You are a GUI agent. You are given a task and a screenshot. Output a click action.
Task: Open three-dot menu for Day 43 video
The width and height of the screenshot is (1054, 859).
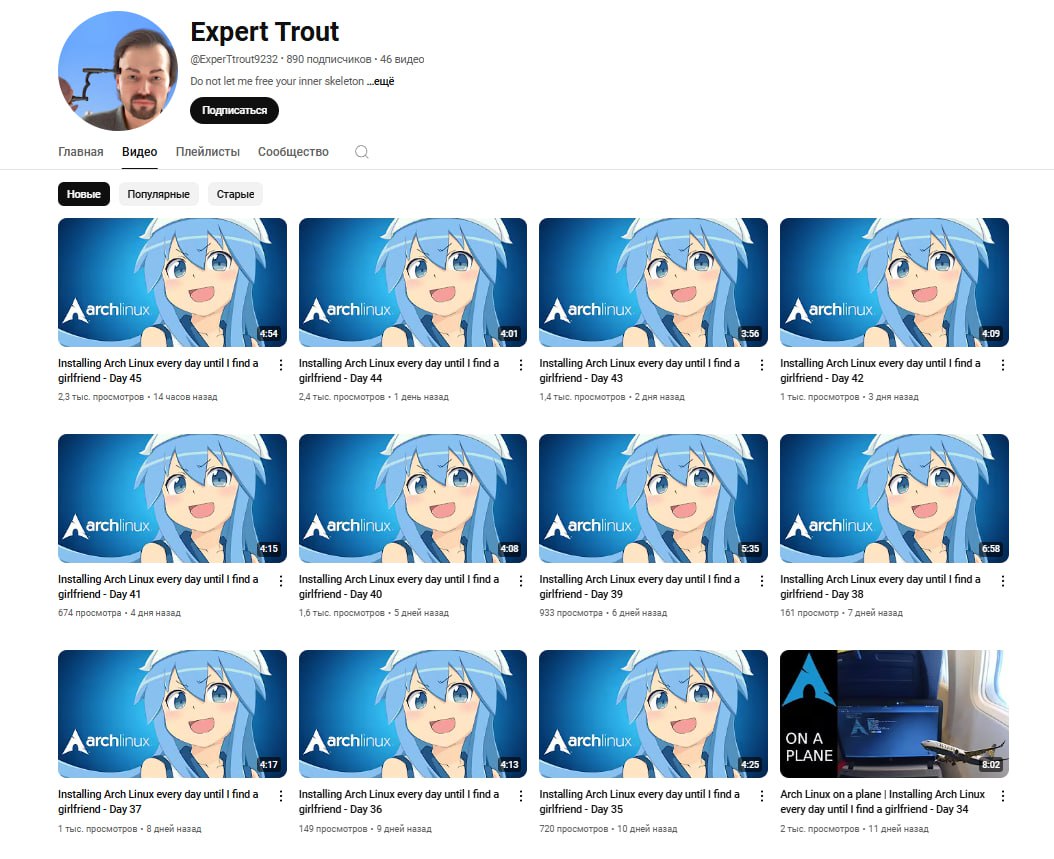click(x=762, y=365)
